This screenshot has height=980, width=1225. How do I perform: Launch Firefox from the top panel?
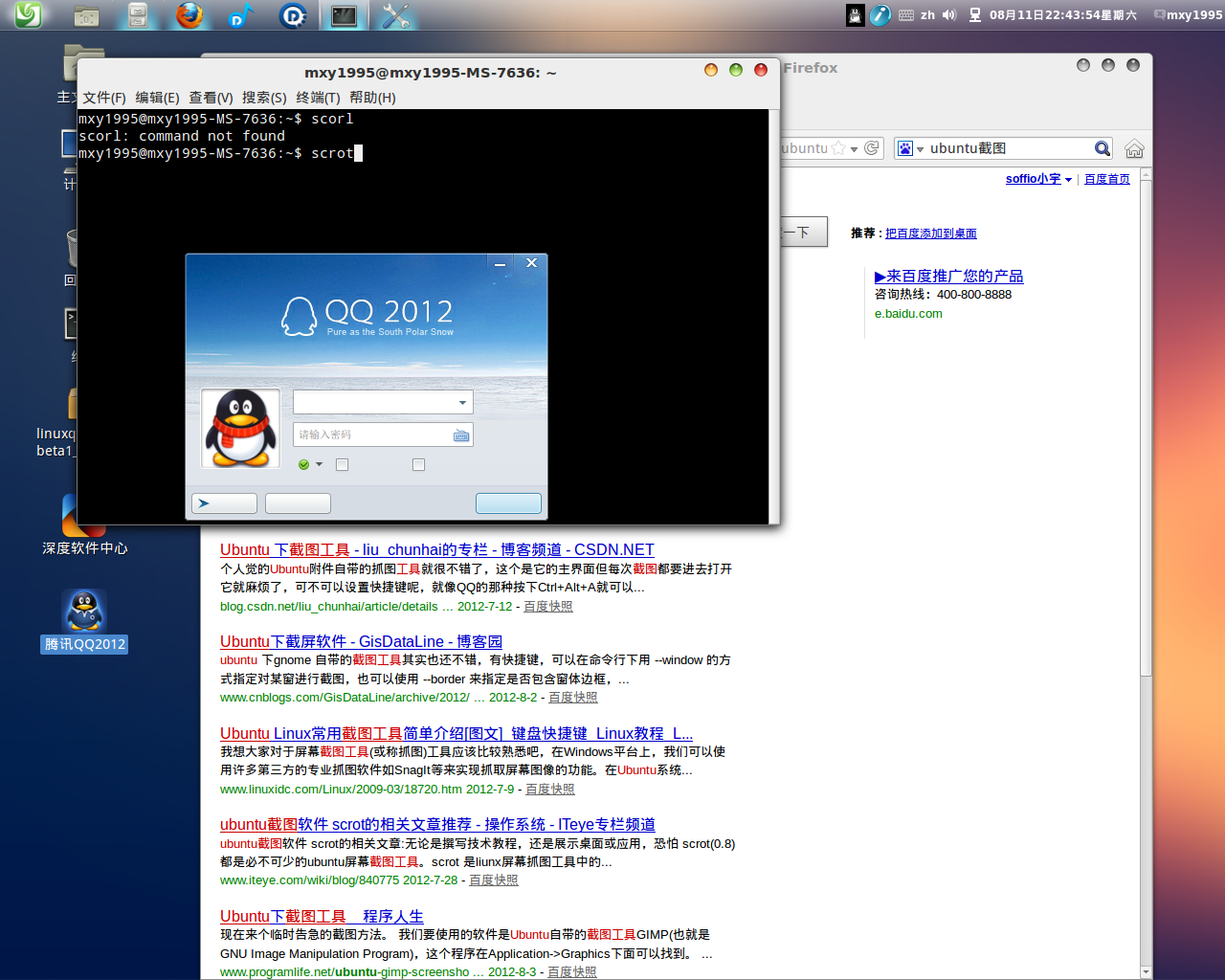(189, 15)
